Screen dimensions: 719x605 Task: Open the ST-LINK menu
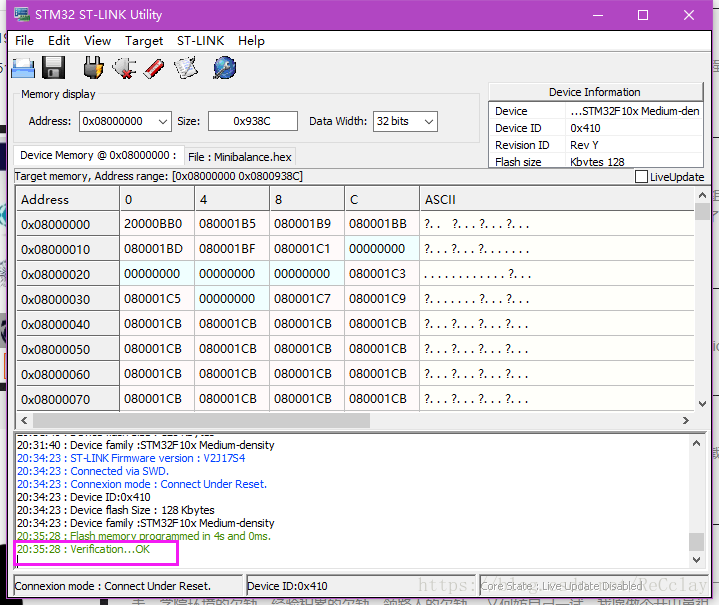click(200, 41)
